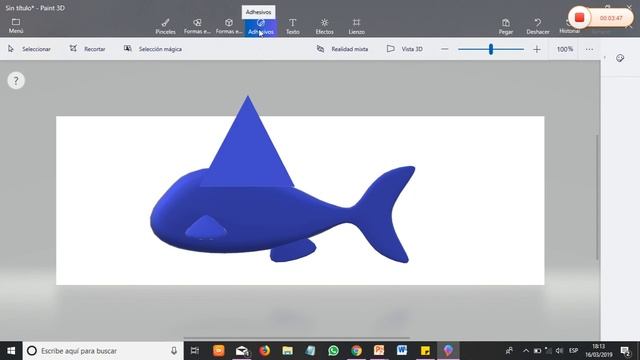
Task: Launch Firefox from the taskbar
Action: (x=264, y=351)
